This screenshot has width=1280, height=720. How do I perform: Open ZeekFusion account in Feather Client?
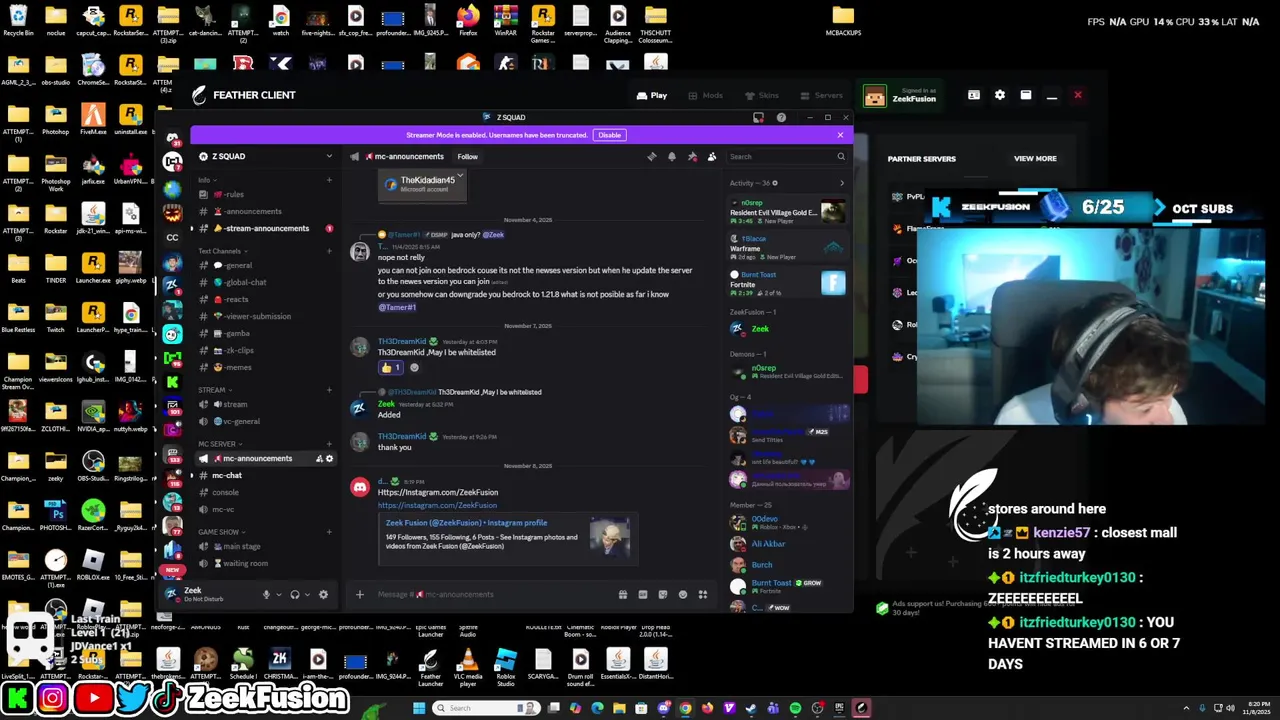(x=902, y=96)
